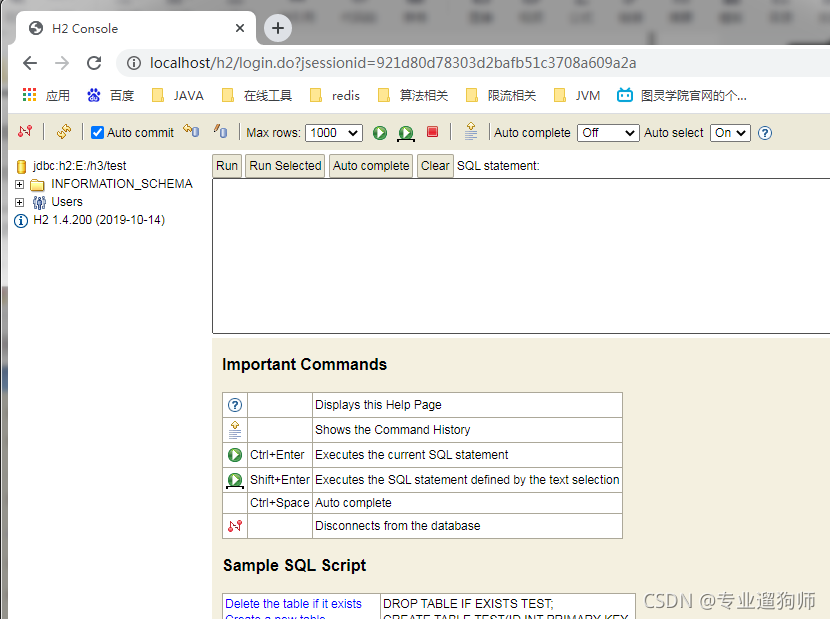The width and height of the screenshot is (830, 619).
Task: Click the Commit icon before Max rows
Action: point(220,132)
